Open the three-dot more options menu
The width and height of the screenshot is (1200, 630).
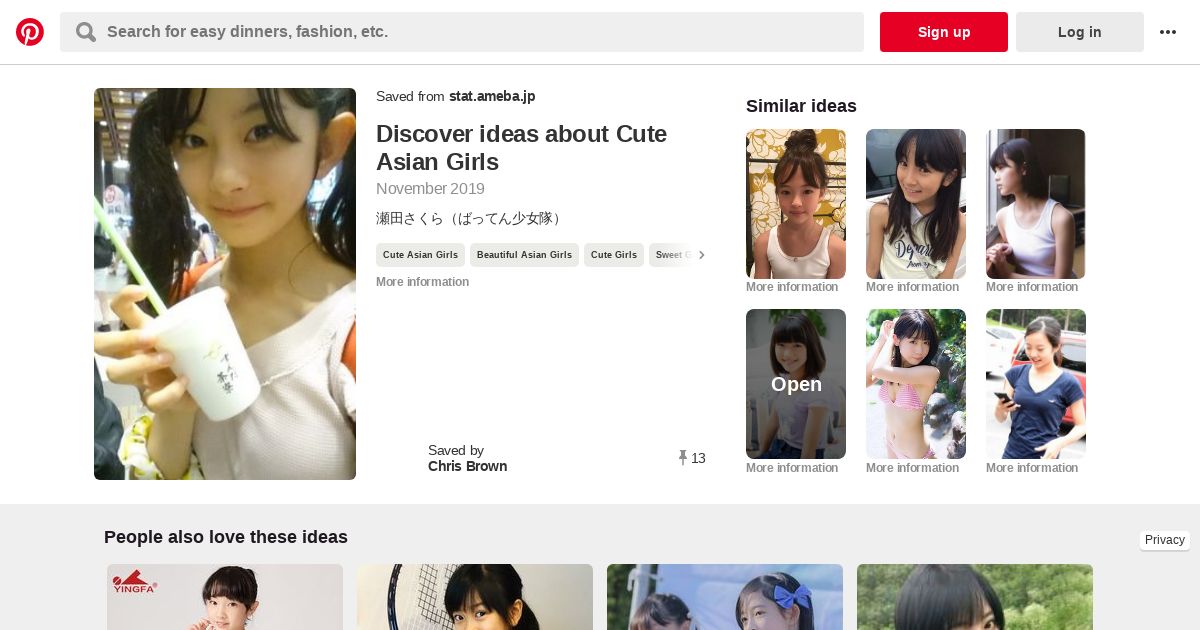[x=1168, y=32]
